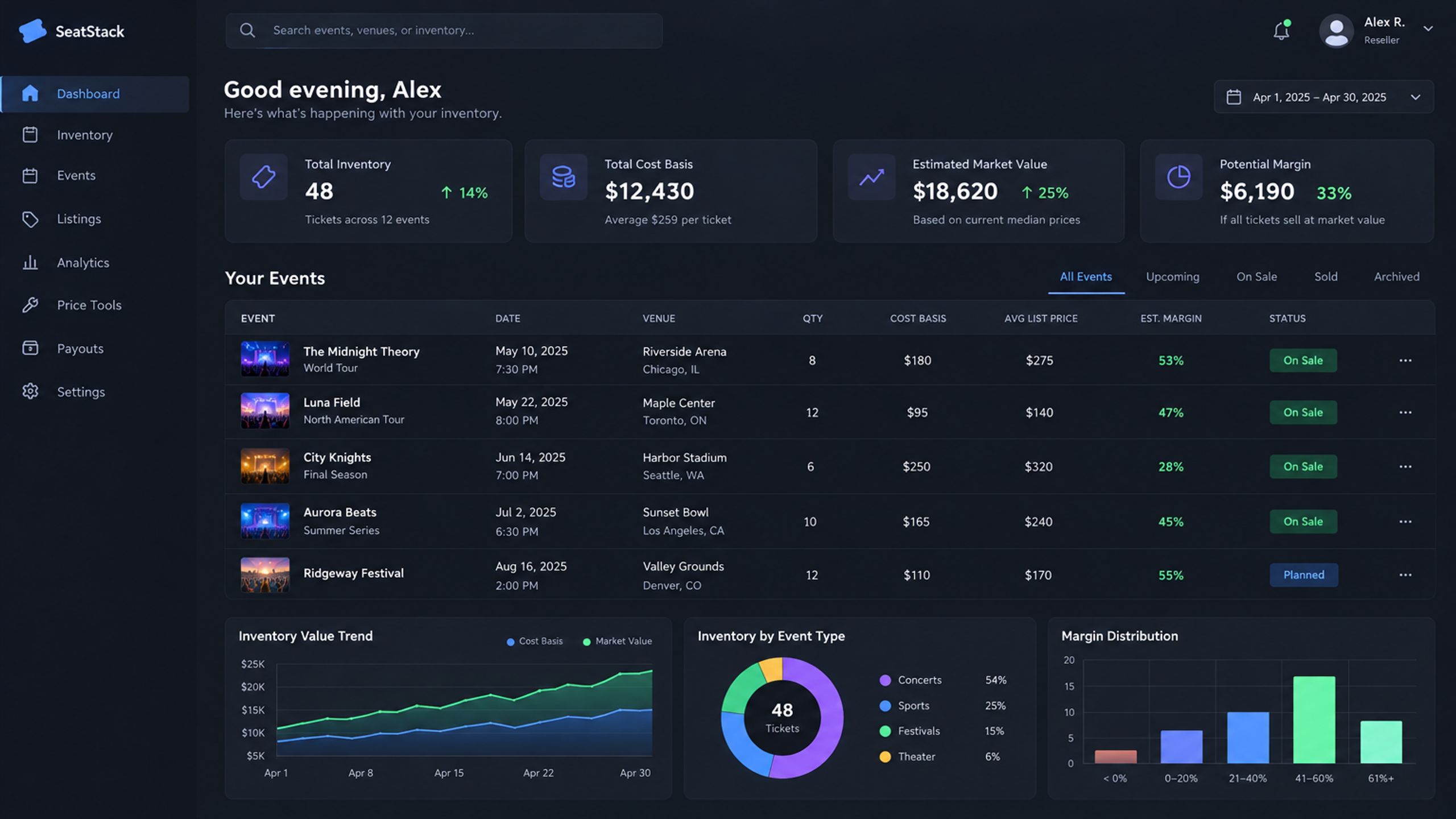Image resolution: width=1456 pixels, height=819 pixels.
Task: Open the Apr 1 – Apr 30 date range dropdown
Action: coord(1324,97)
